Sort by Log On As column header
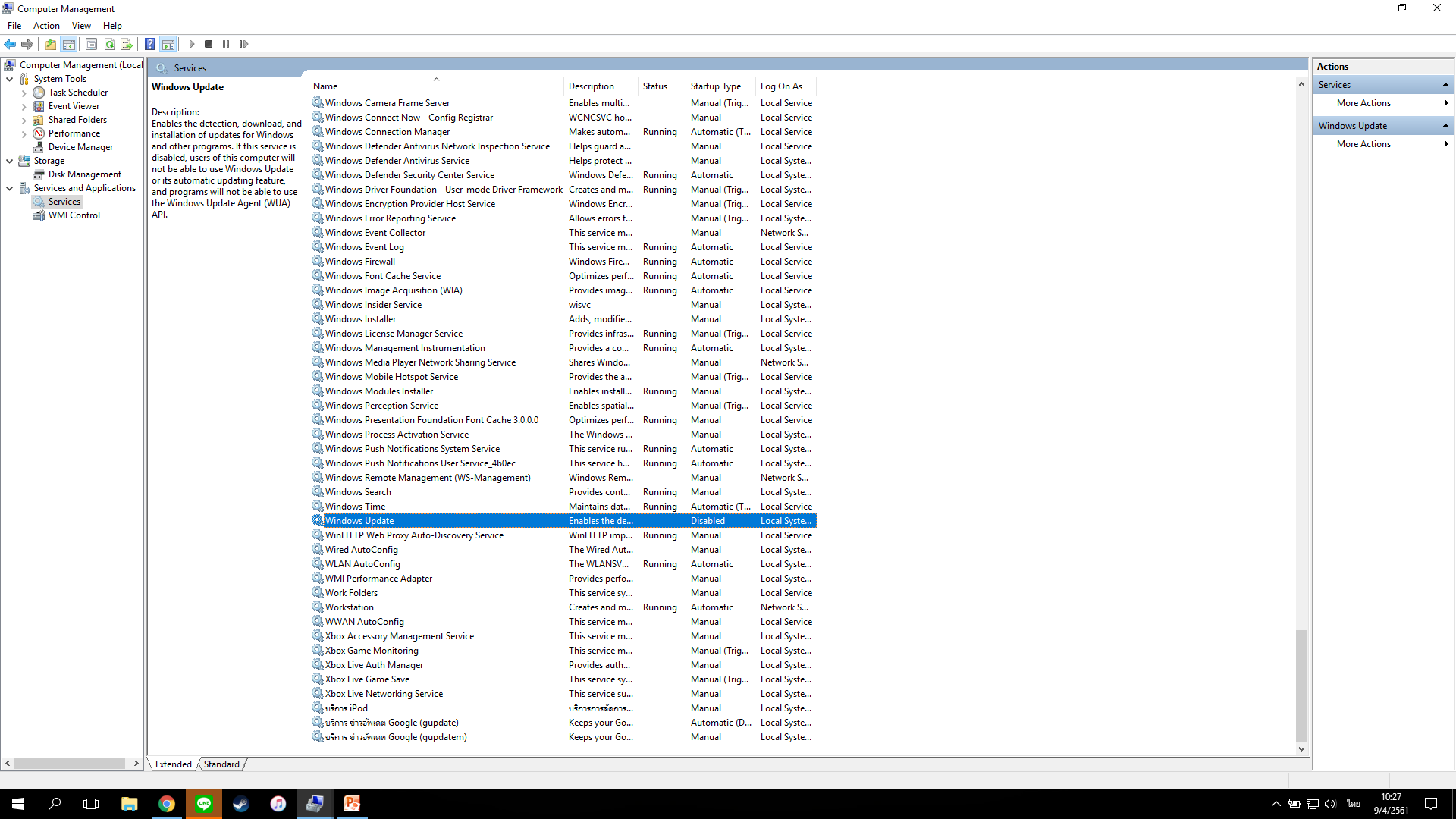 786,86
